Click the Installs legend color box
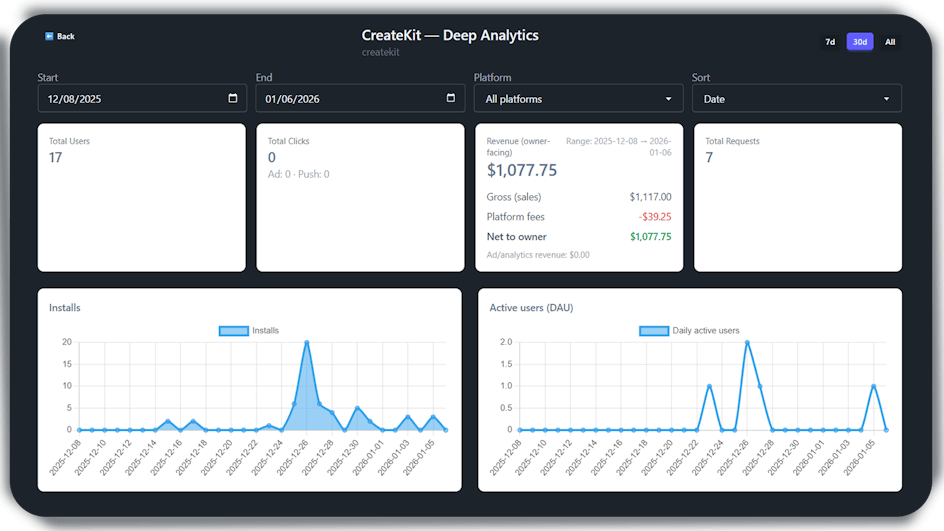 coord(233,330)
